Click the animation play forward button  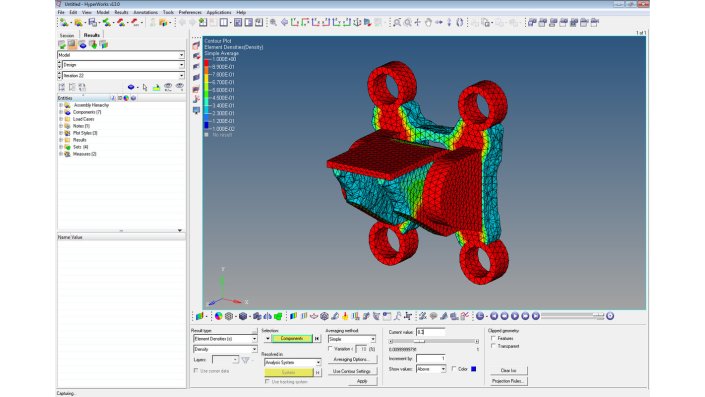[515, 316]
